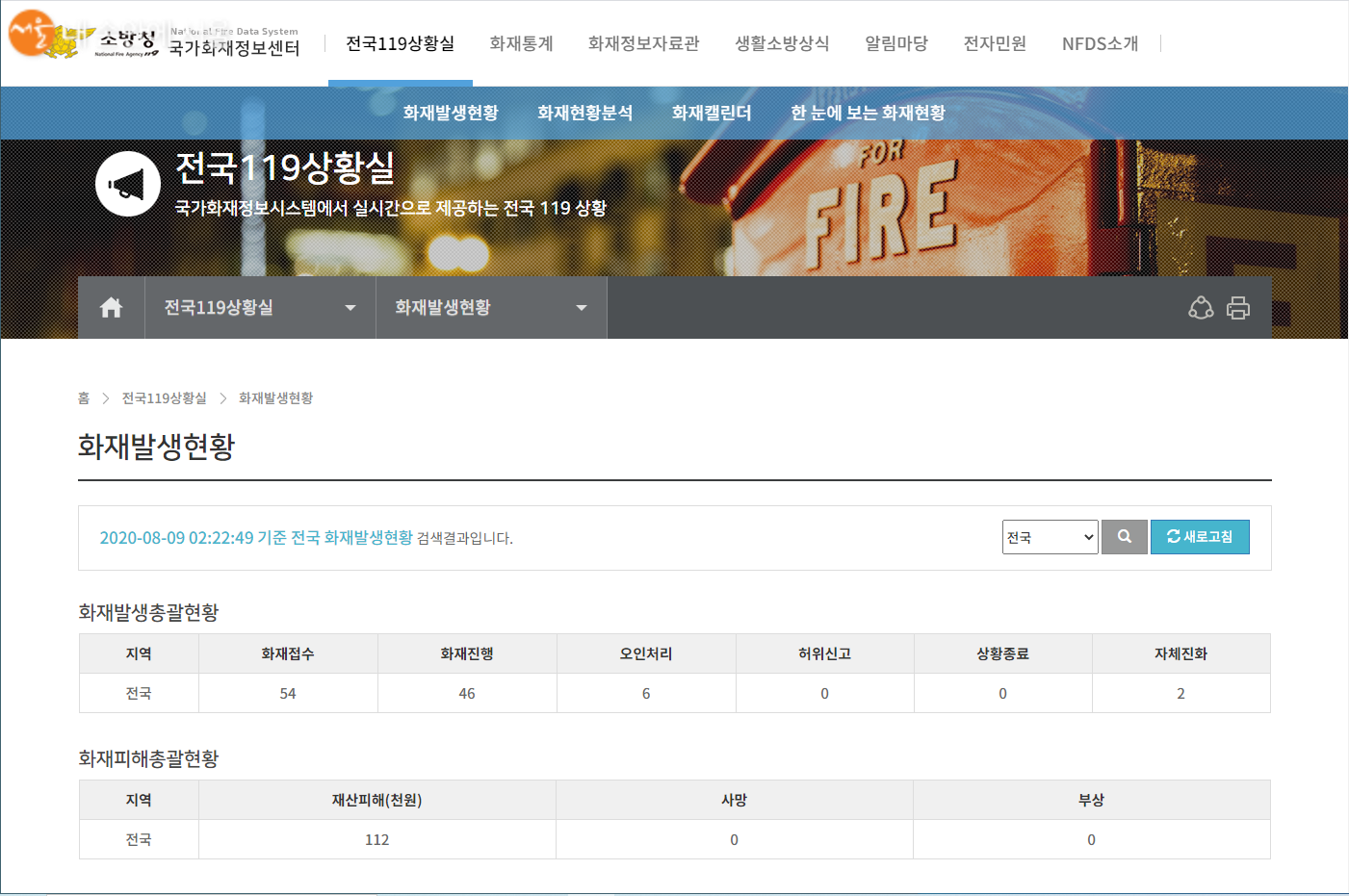Open the 전자민원 menu
The height and width of the screenshot is (896, 1349).
[x=995, y=43]
